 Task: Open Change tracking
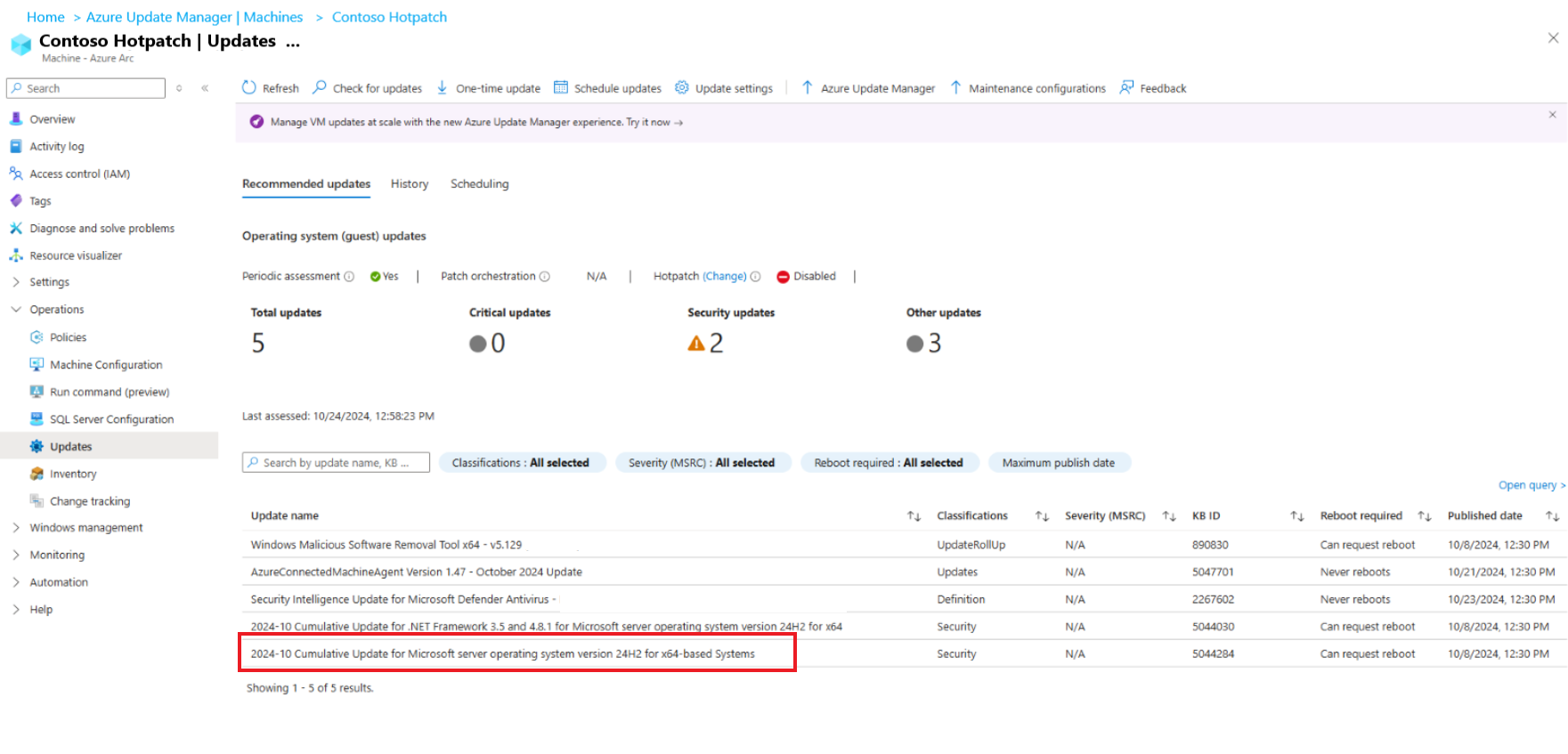(90, 501)
